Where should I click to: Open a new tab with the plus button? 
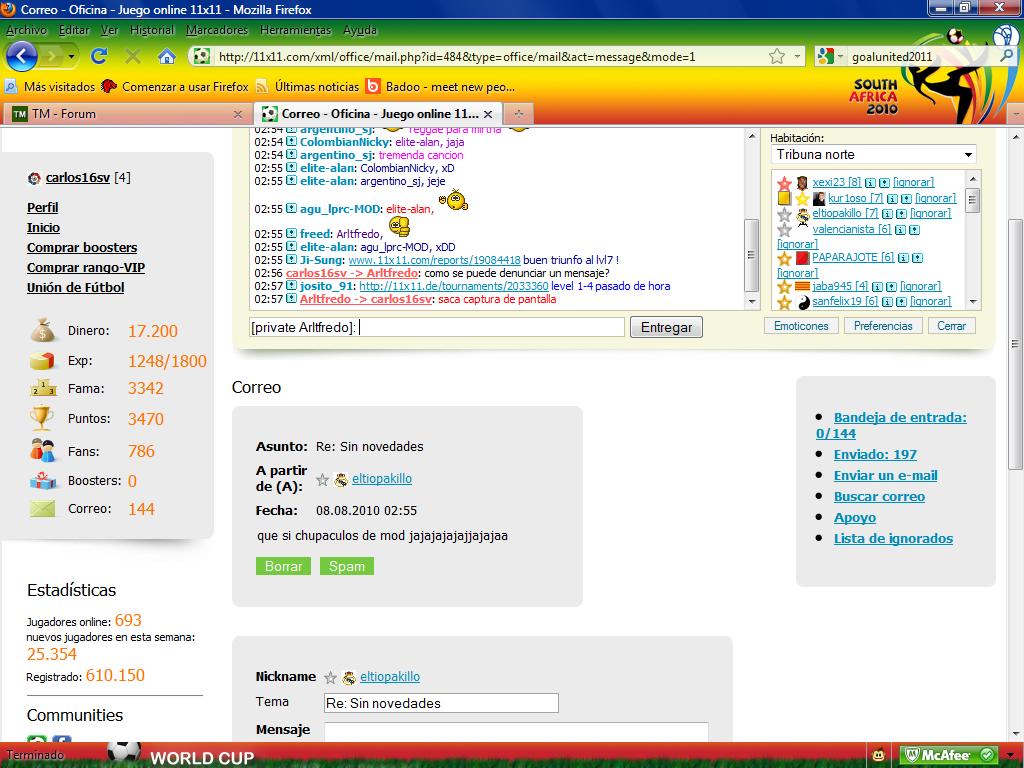point(518,114)
